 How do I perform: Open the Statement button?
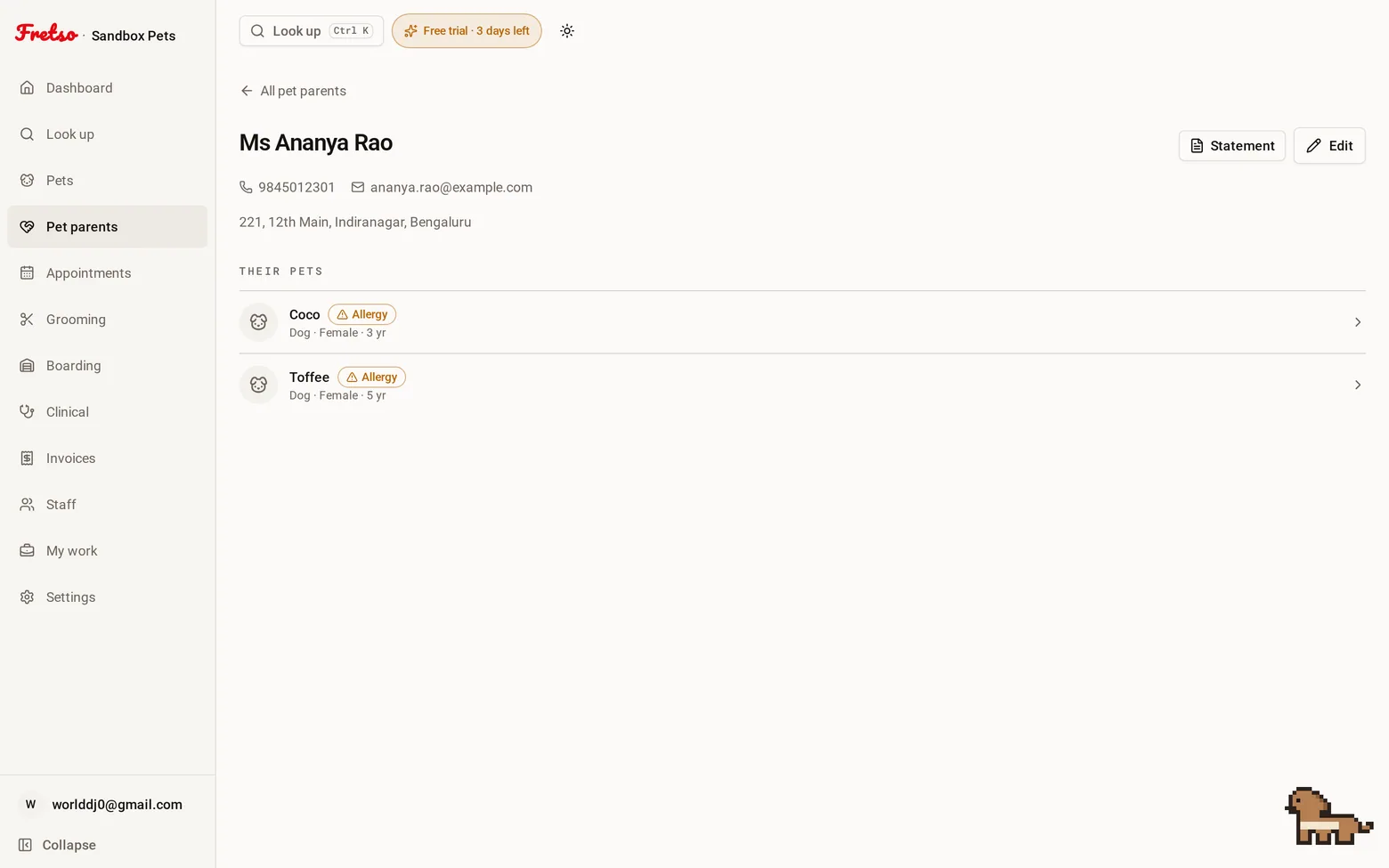[1232, 146]
